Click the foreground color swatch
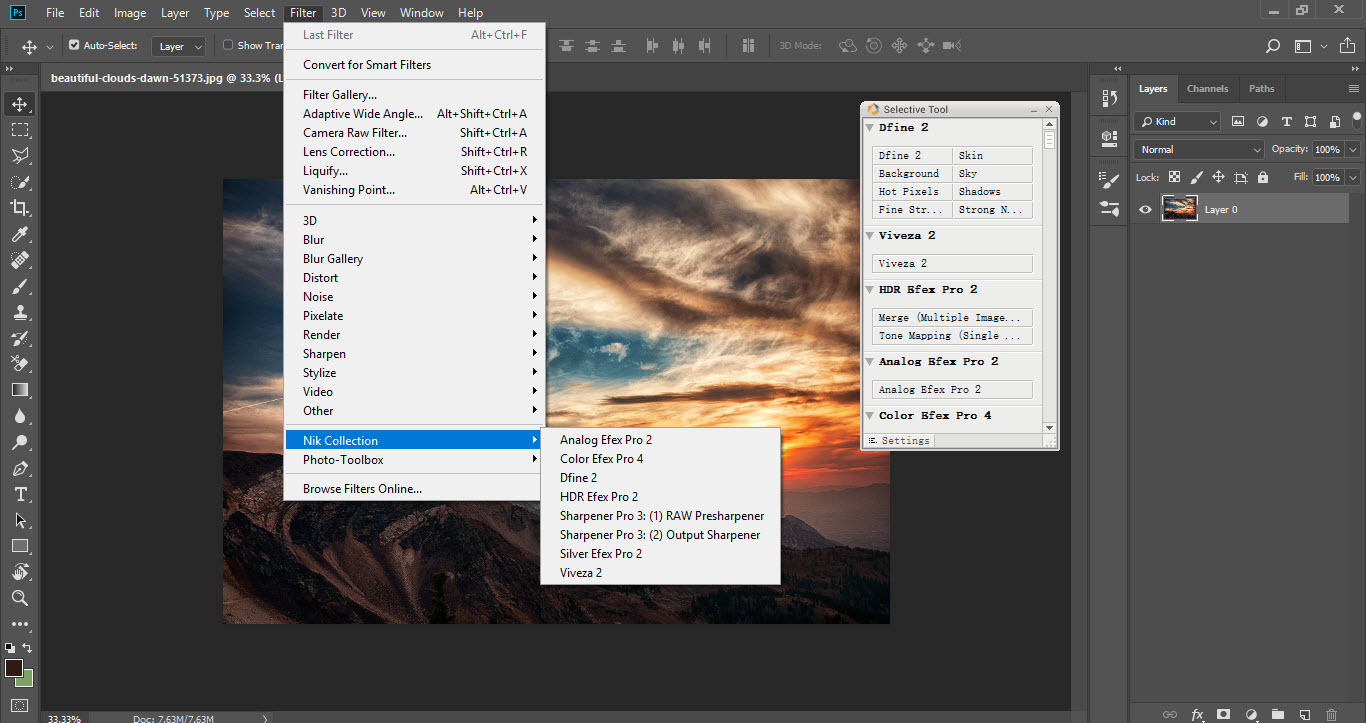This screenshot has width=1366, height=723. pyautogui.click(x=14, y=667)
